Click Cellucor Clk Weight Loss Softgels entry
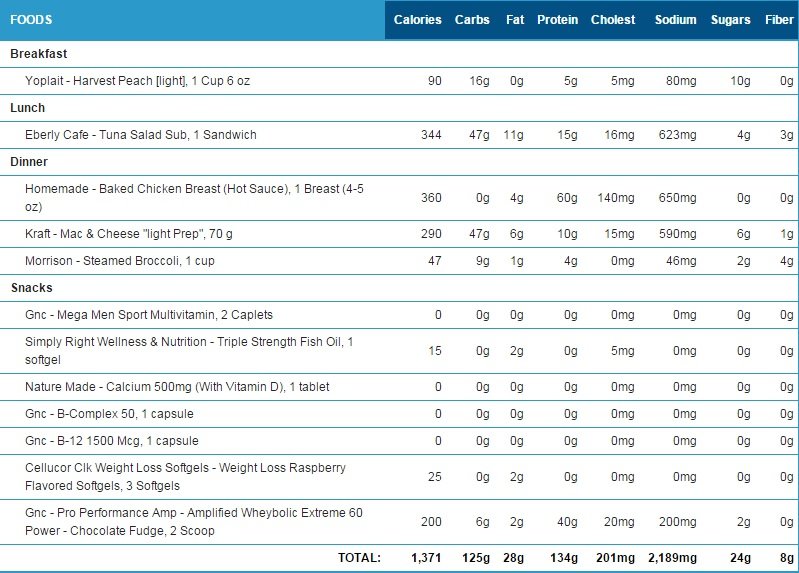The width and height of the screenshot is (799, 573). coord(185,477)
